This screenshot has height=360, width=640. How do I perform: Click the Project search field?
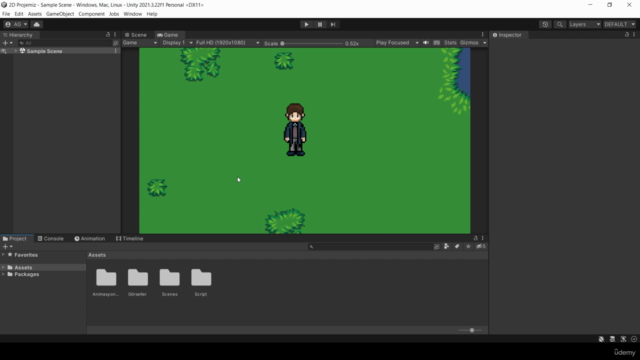click(x=370, y=247)
